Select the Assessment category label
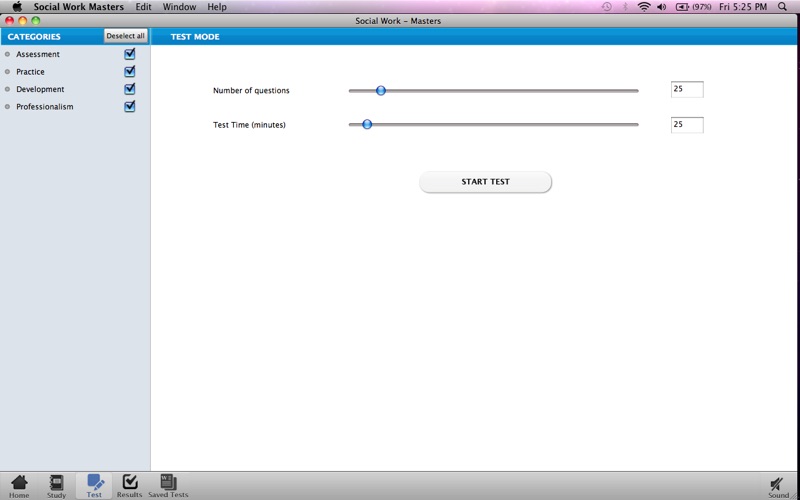800x500 pixels. 38,54
